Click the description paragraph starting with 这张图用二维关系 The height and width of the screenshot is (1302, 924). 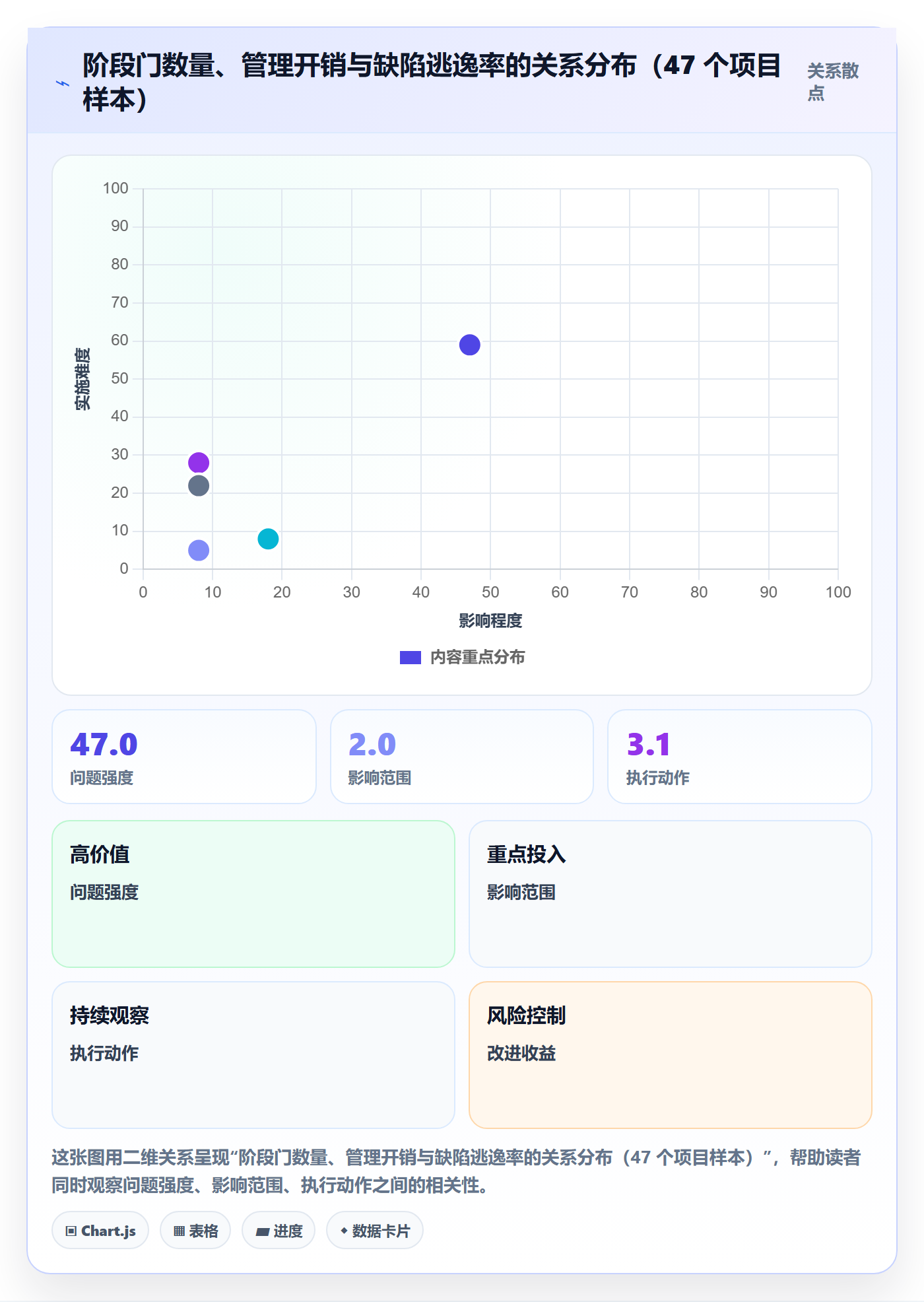[x=456, y=1171]
